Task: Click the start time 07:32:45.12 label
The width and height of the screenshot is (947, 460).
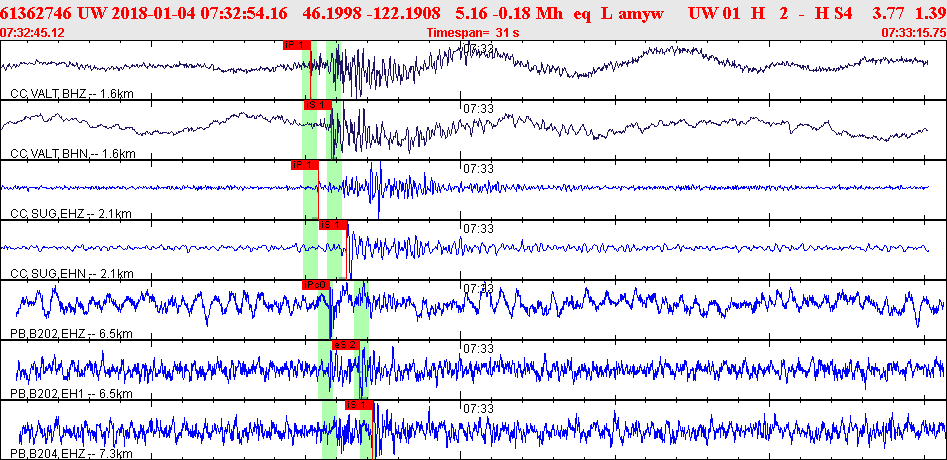Action: coord(33,33)
